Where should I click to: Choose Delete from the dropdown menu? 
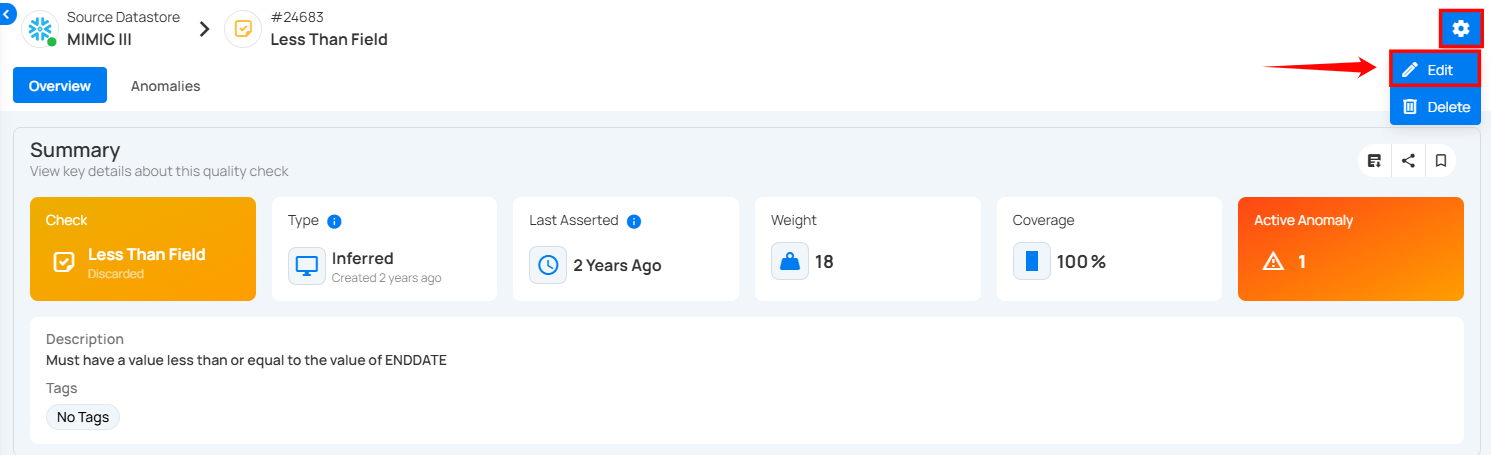click(x=1435, y=107)
